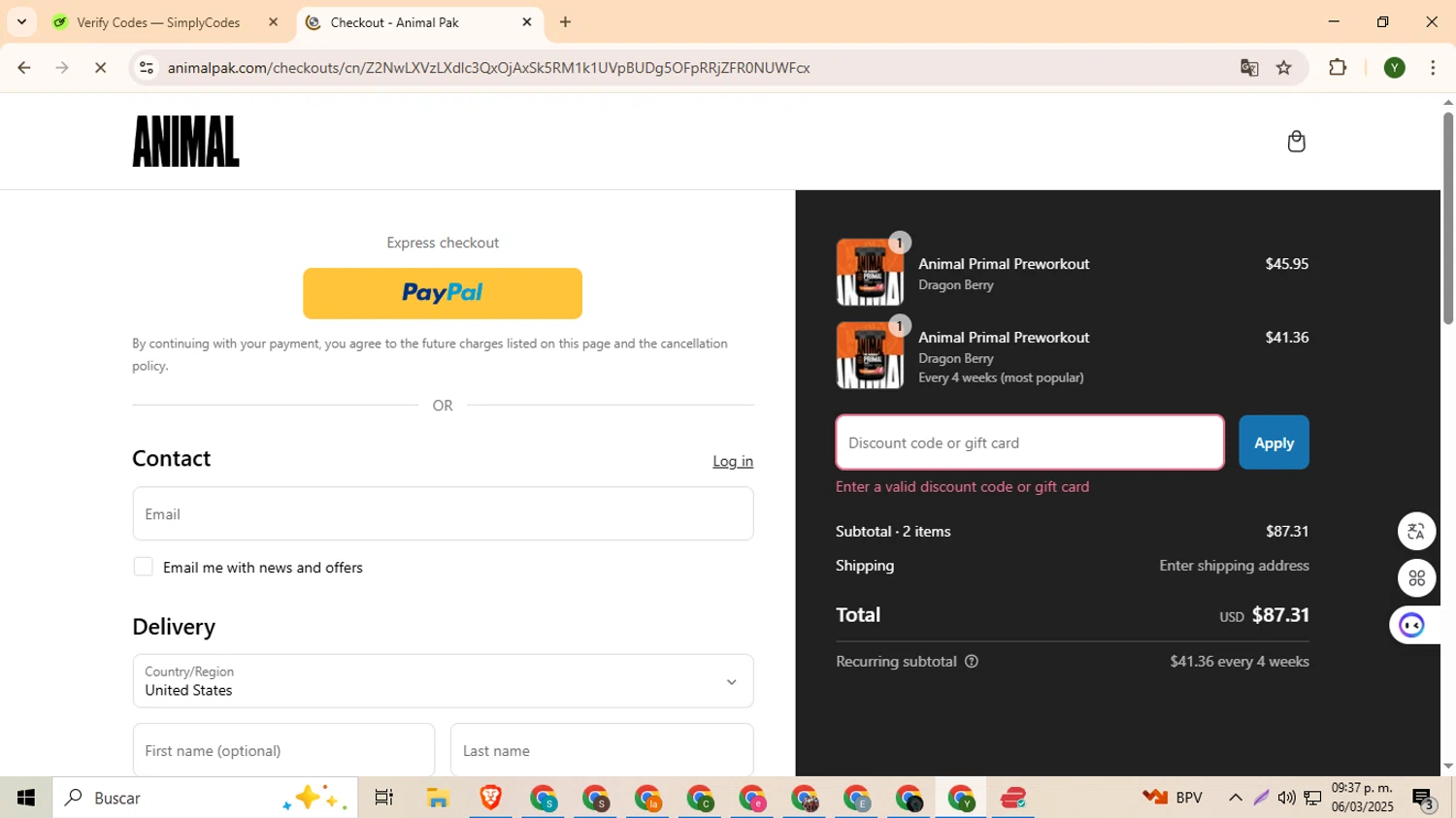Click the USD $87.31 total amount
Viewport: 1456px width, 818px height.
[1264, 615]
